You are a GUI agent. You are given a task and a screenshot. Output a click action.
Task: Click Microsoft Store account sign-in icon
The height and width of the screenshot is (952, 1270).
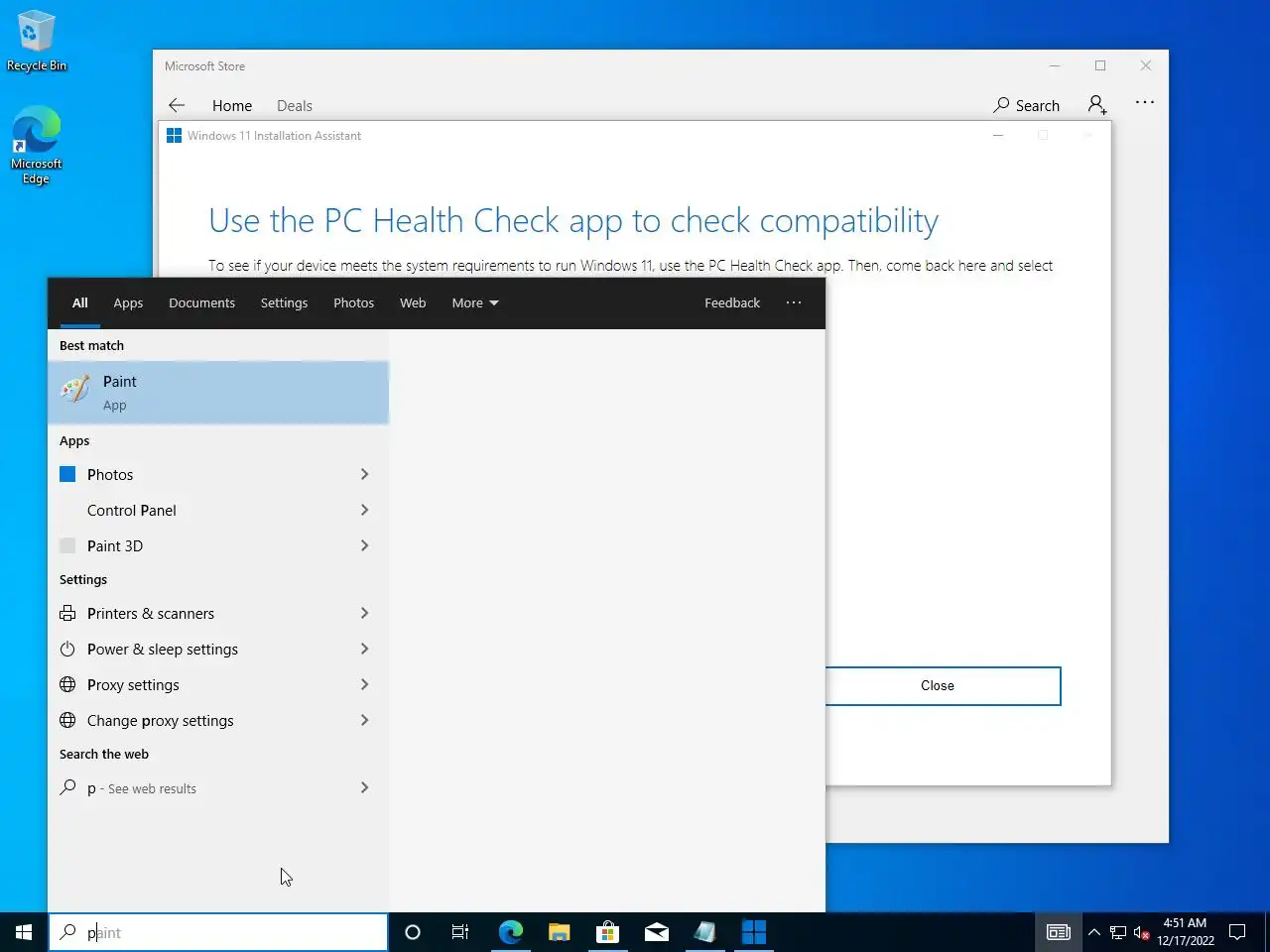pyautogui.click(x=1097, y=104)
